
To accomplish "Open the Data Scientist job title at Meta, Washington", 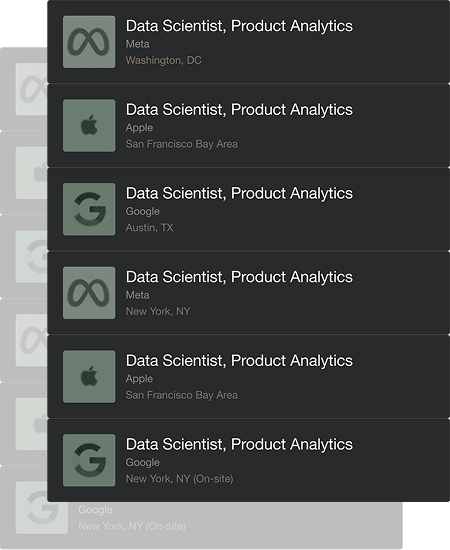I will click(x=239, y=26).
